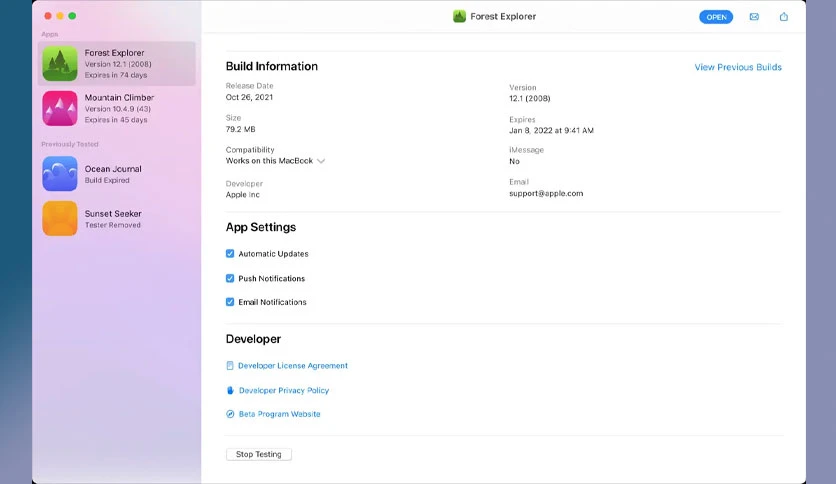Visit the Beta Program Website link
Viewport: 836px width, 484px height.
(279, 414)
